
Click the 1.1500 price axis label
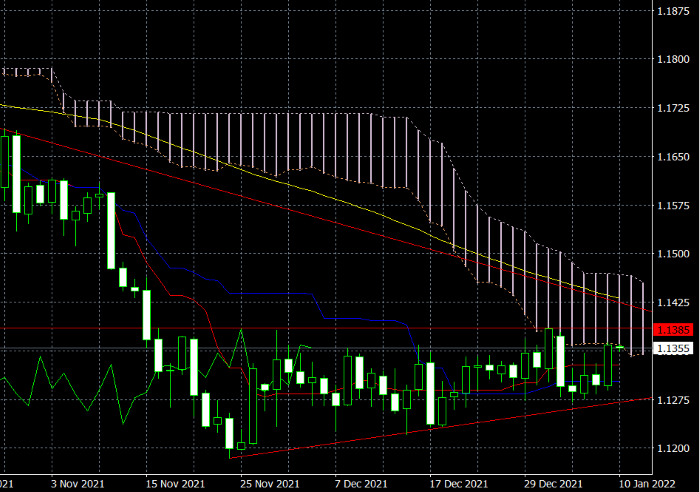click(x=673, y=254)
